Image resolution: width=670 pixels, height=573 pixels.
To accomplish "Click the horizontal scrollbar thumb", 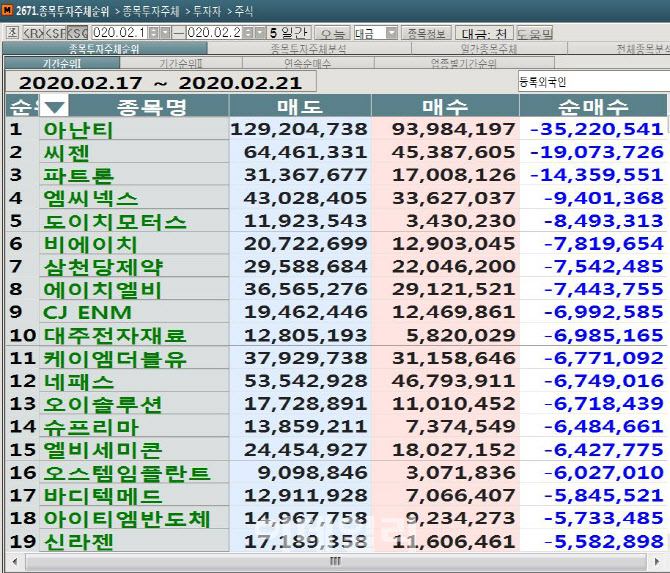I will (335, 561).
